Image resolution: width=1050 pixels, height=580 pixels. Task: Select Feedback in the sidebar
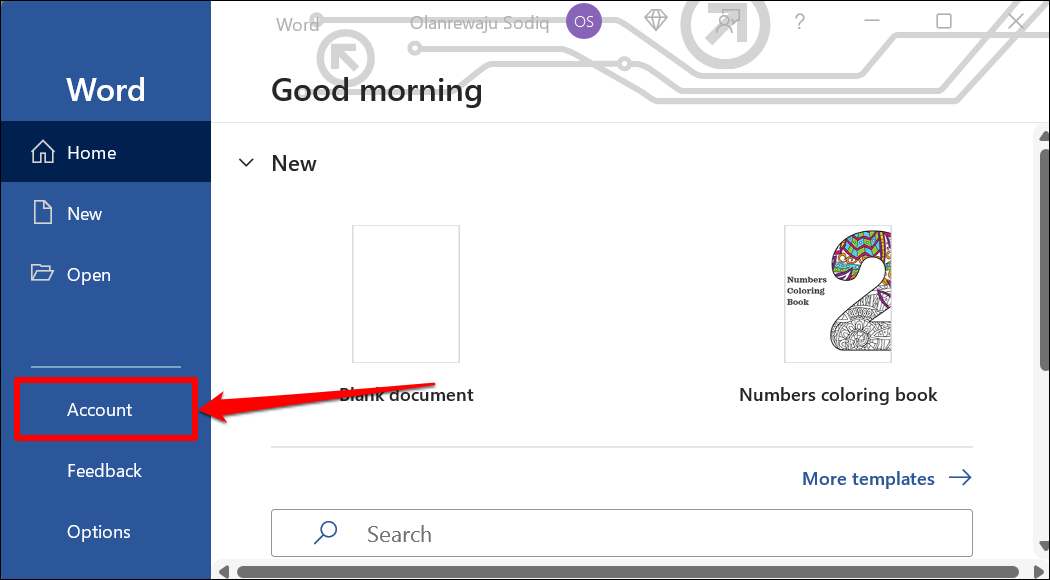click(x=104, y=471)
